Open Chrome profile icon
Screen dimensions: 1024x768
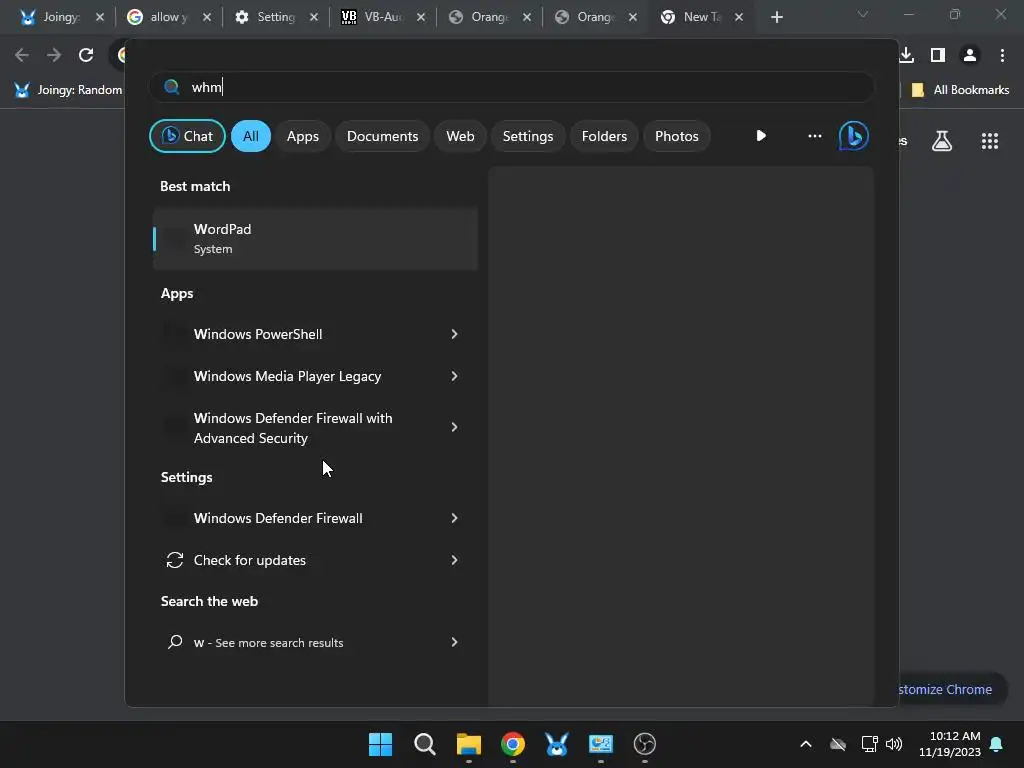(970, 55)
